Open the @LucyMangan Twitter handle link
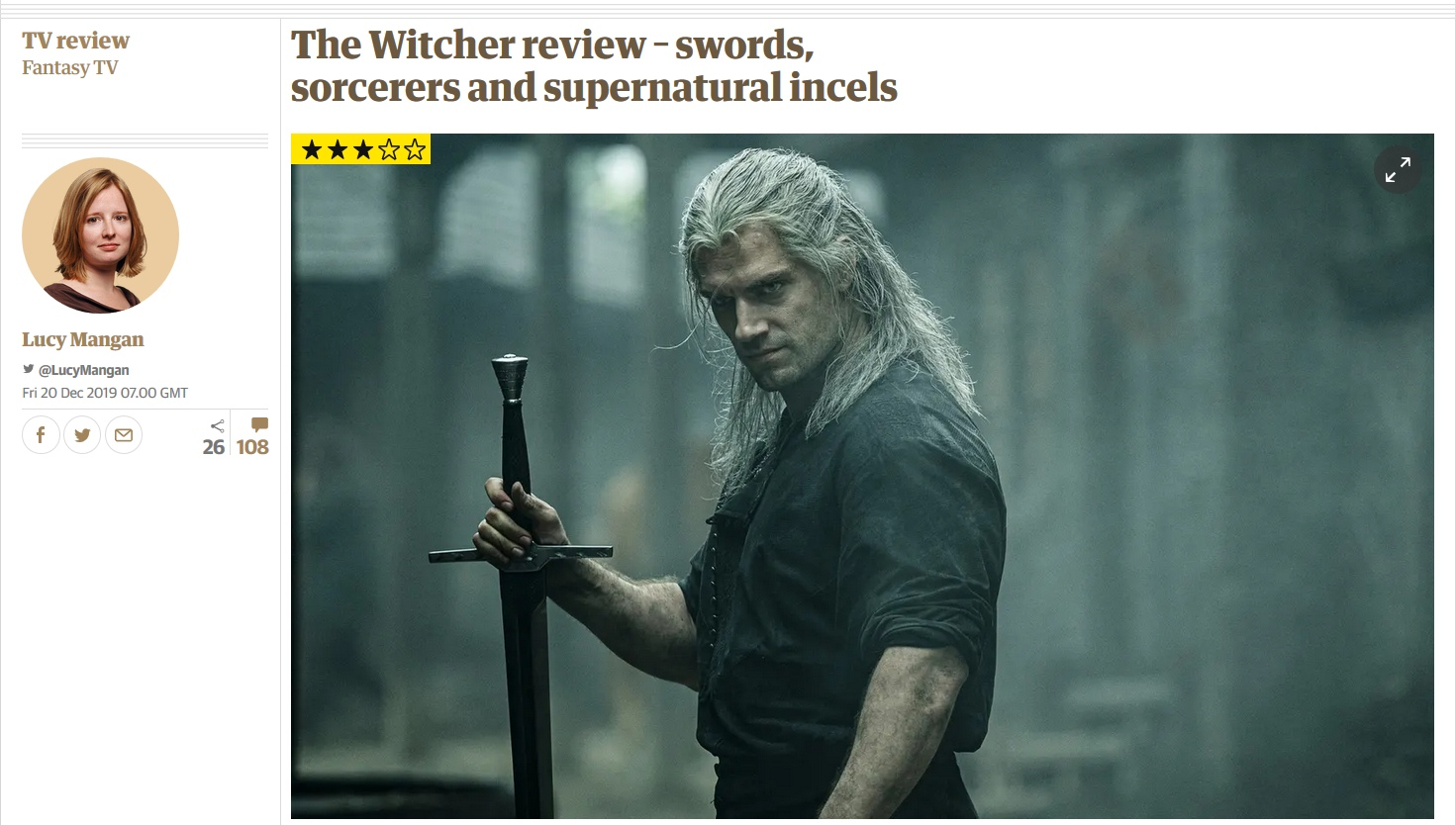Image resolution: width=1456 pixels, height=825 pixels. point(83,370)
